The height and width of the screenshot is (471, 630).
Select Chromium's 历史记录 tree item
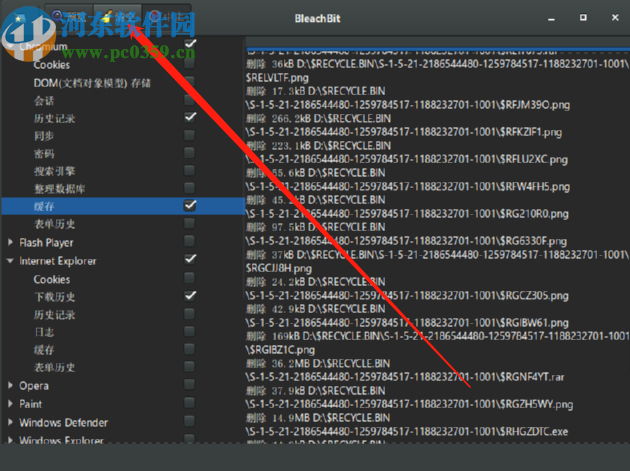coord(54,118)
